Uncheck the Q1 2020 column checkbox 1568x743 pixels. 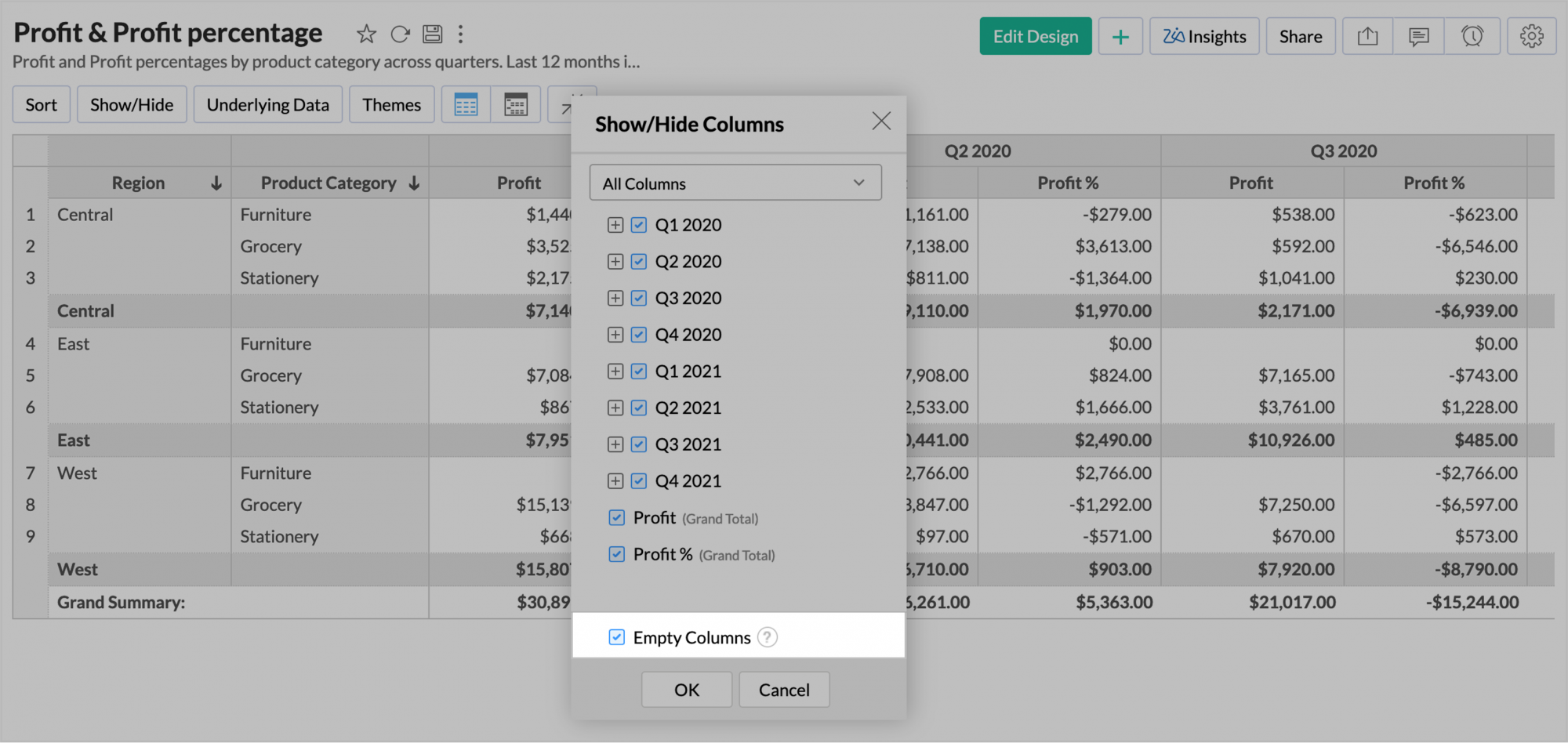pyautogui.click(x=637, y=224)
